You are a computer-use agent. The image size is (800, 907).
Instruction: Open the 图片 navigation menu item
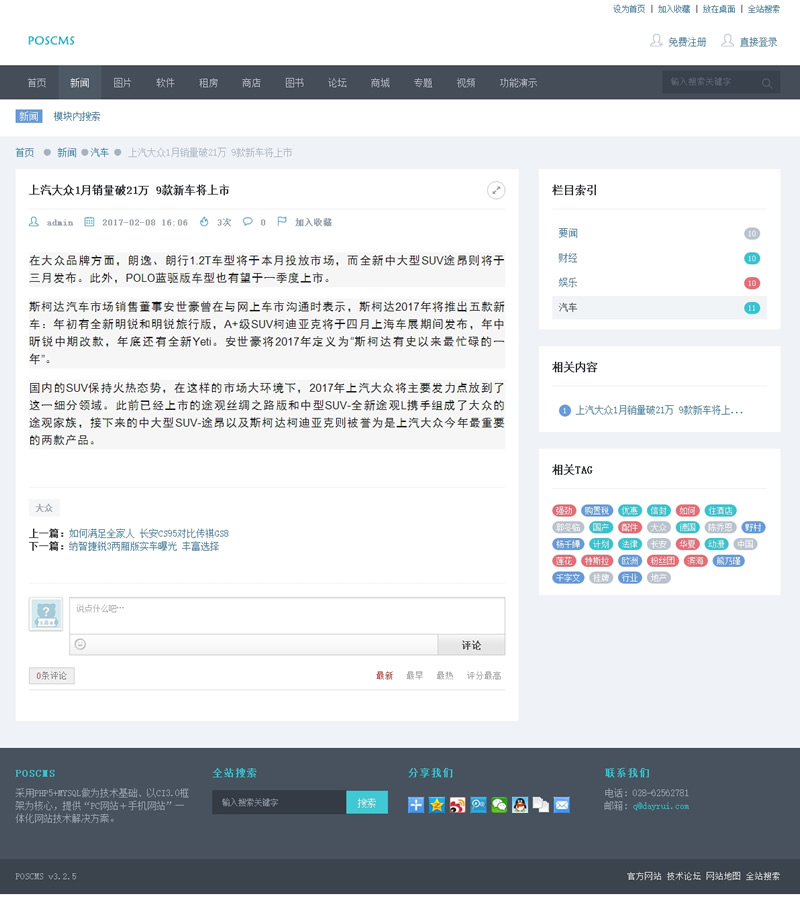pyautogui.click(x=122, y=83)
